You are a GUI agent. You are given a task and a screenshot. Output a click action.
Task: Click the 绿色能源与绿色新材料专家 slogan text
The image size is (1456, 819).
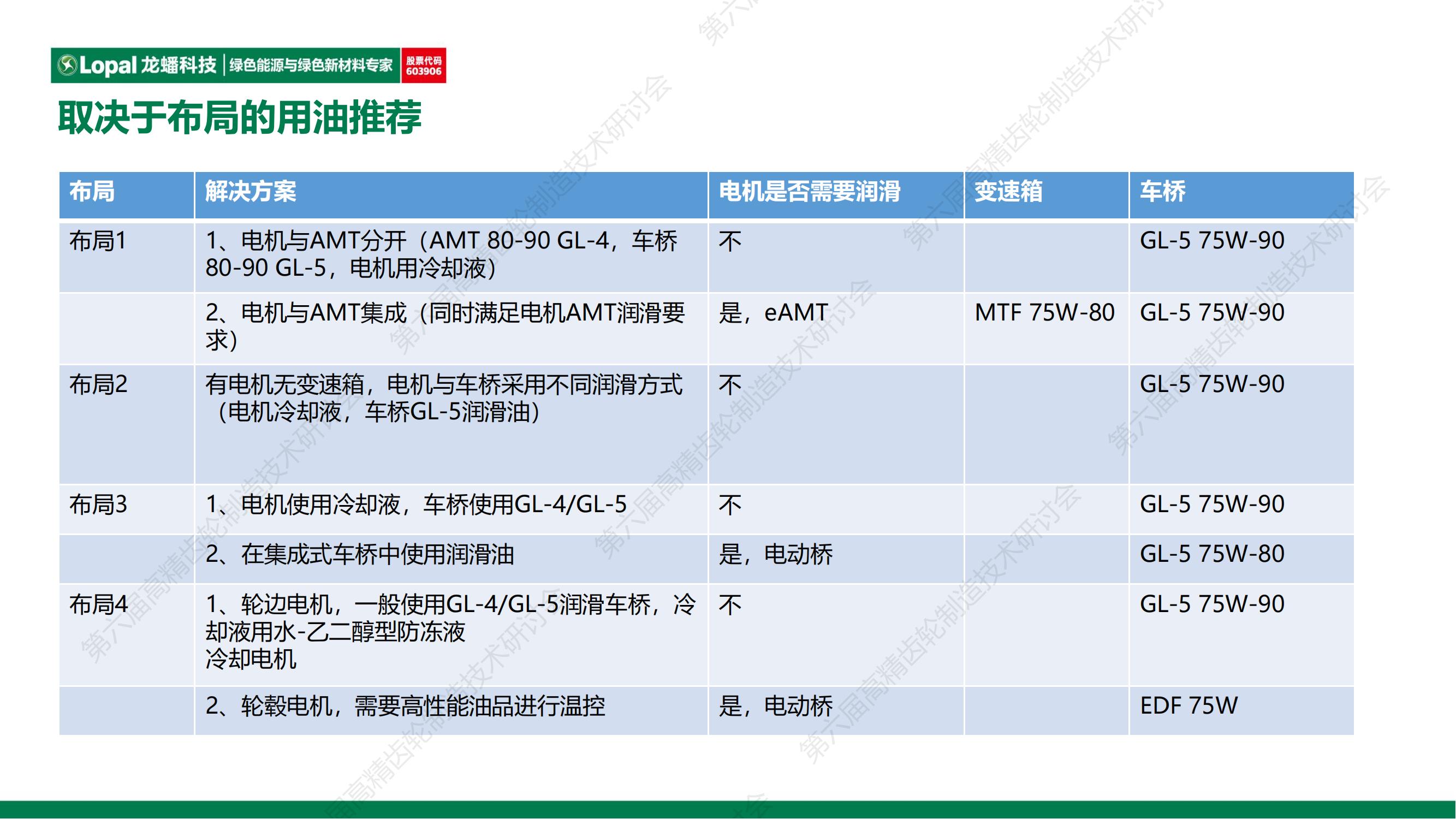310,66
